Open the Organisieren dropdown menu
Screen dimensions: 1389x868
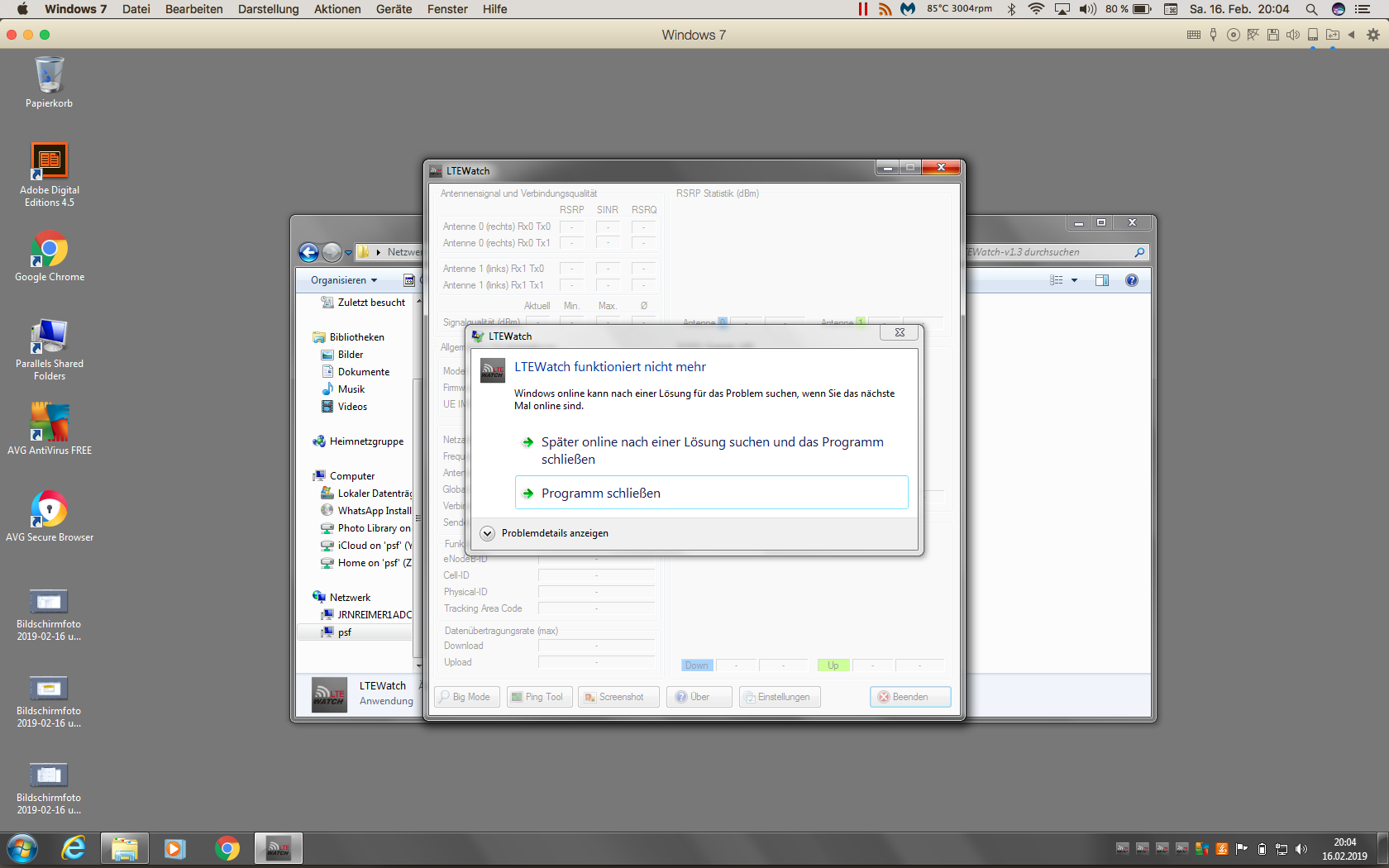[x=344, y=280]
